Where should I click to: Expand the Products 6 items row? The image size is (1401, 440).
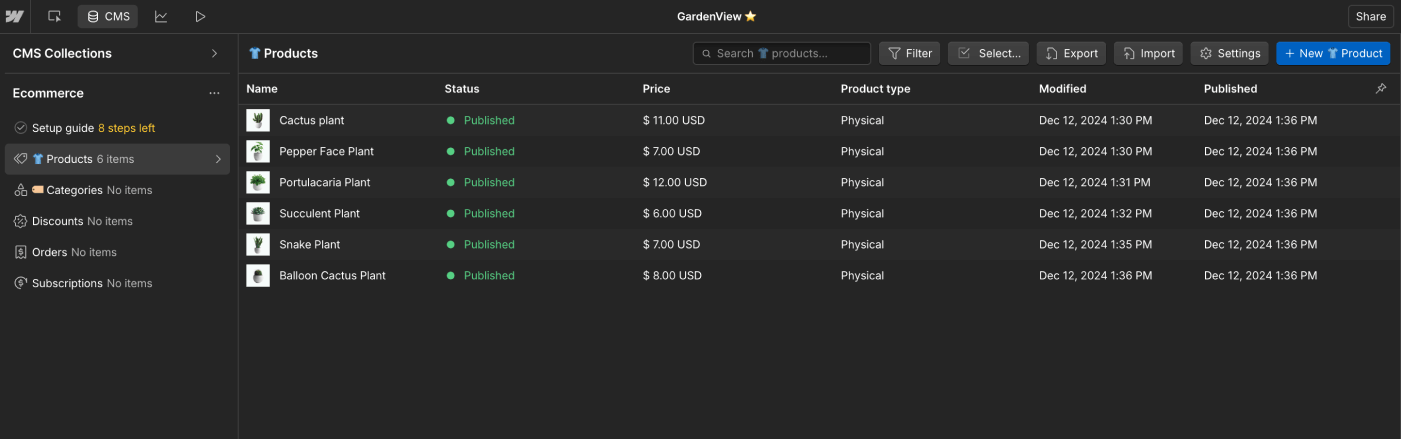(218, 159)
